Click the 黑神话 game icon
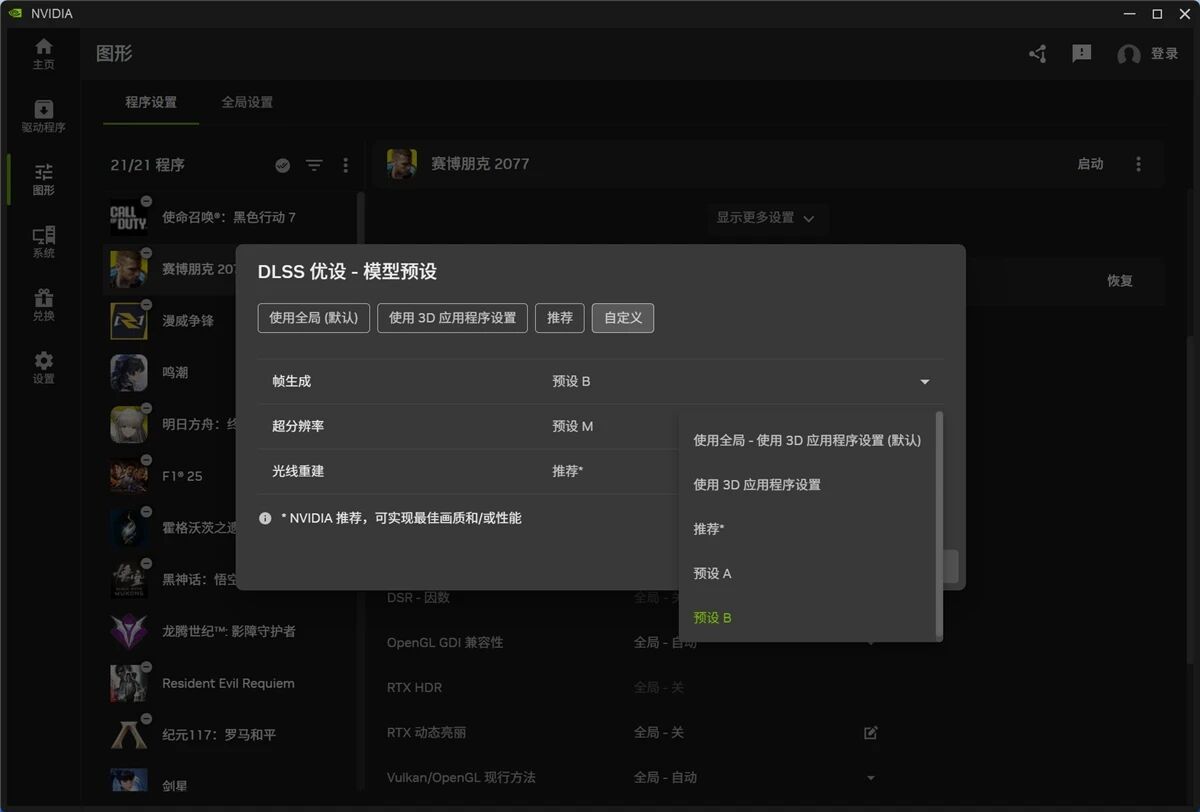Screen dimensions: 1200x812 pos(129,580)
